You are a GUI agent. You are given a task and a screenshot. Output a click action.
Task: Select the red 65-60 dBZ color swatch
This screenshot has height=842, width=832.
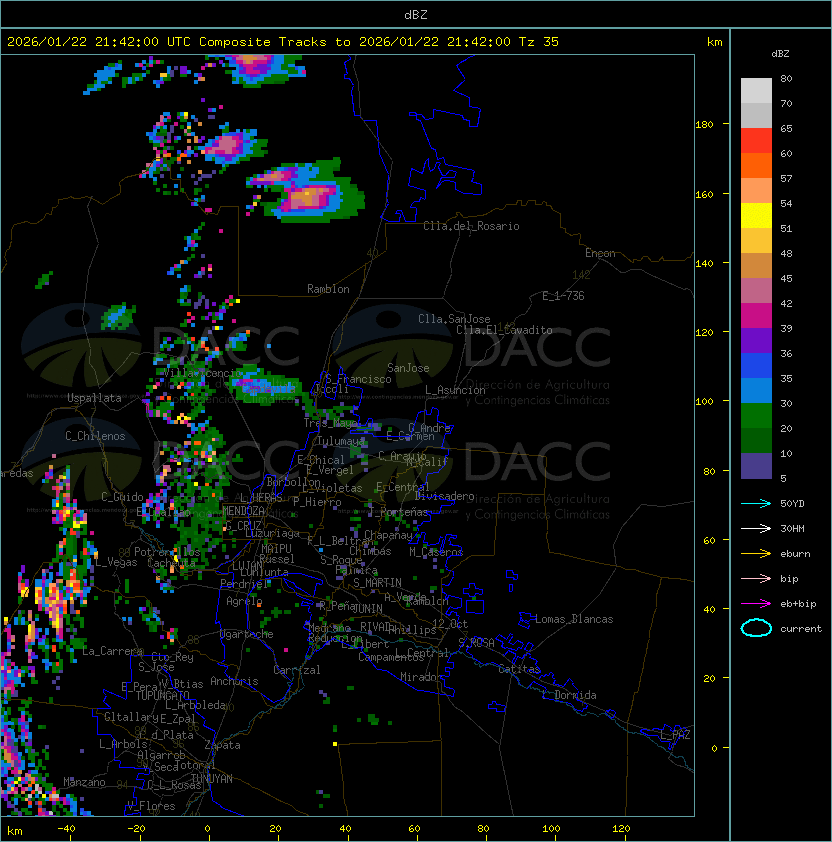[x=756, y=141]
